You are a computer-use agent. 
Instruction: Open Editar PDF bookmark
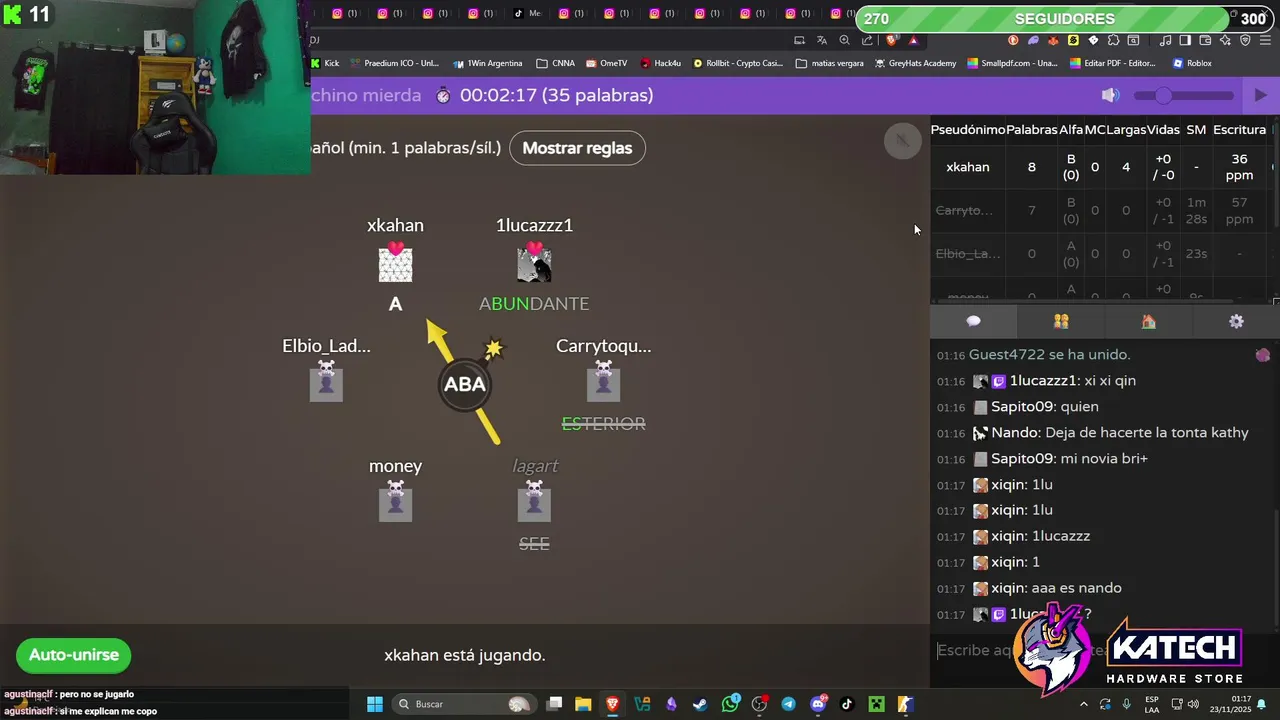pyautogui.click(x=1113, y=63)
